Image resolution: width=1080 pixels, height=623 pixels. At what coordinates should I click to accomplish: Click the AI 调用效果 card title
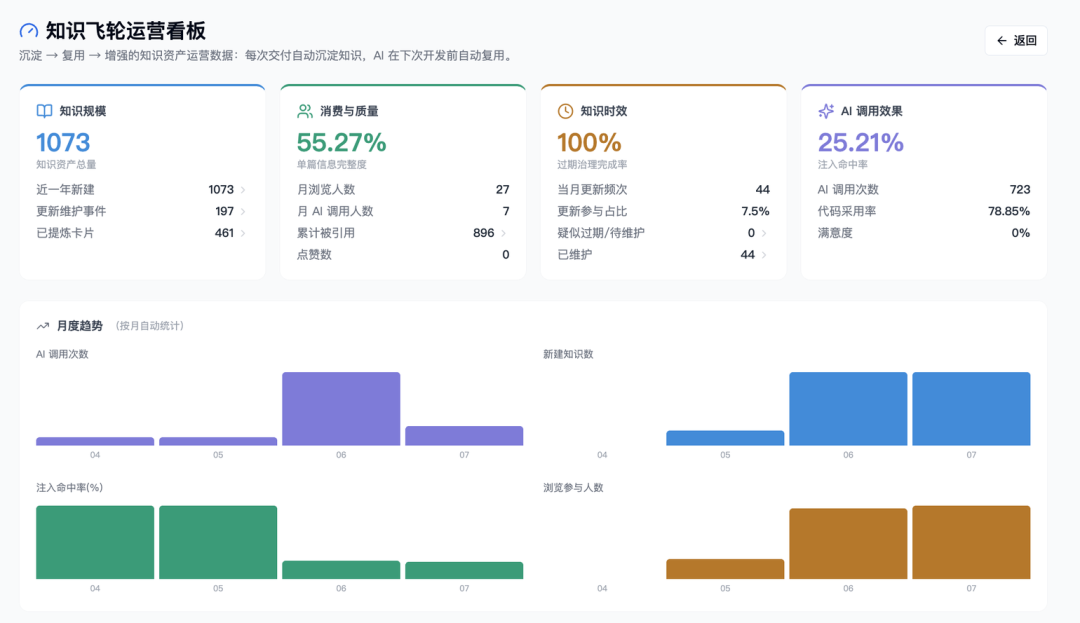pos(871,111)
